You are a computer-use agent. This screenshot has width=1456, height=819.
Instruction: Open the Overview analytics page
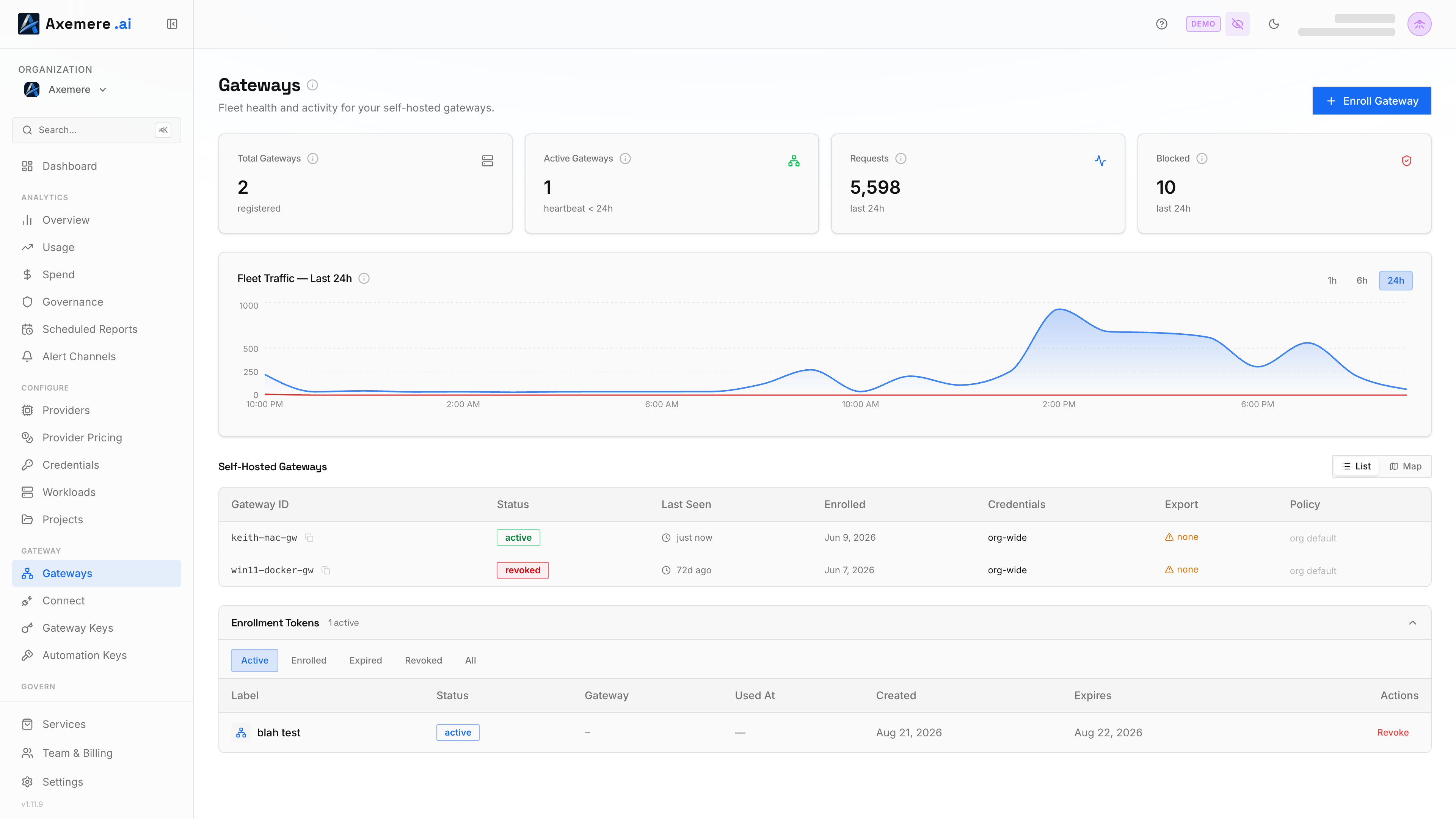tap(97, 220)
